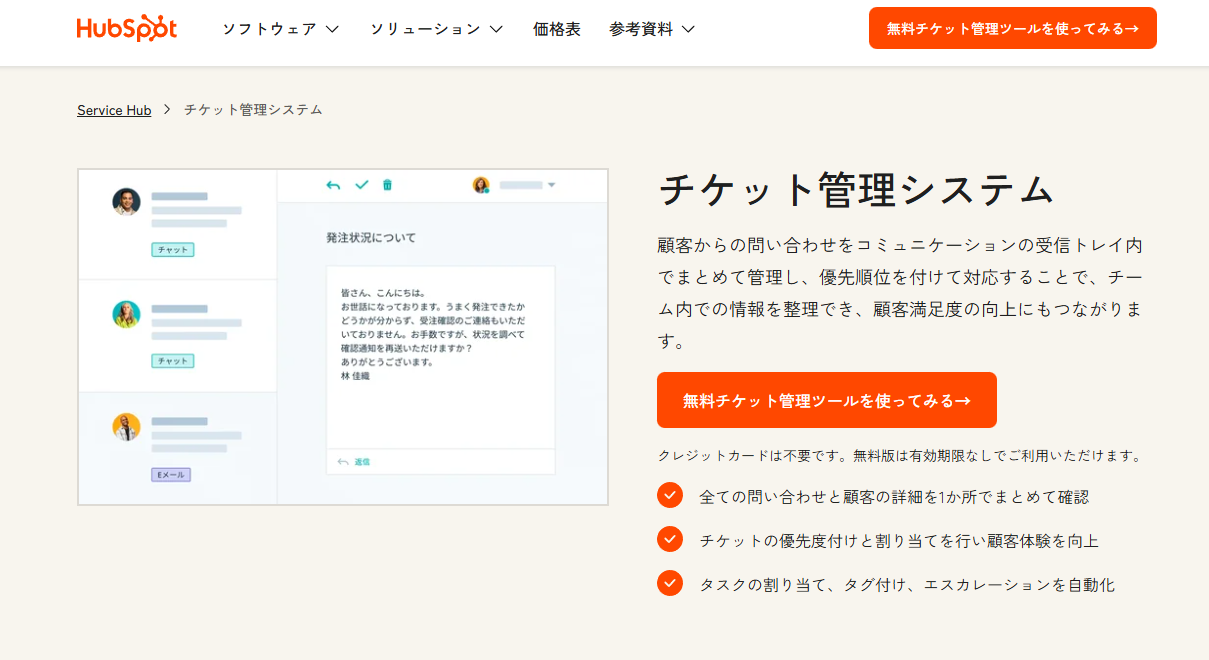Click the orange 無料チケット管理ツールを使ってみる button
This screenshot has height=660, width=1209.
click(x=827, y=399)
